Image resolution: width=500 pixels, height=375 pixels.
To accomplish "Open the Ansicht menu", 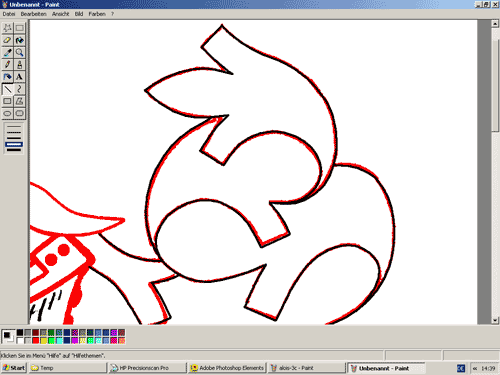I will pos(60,14).
